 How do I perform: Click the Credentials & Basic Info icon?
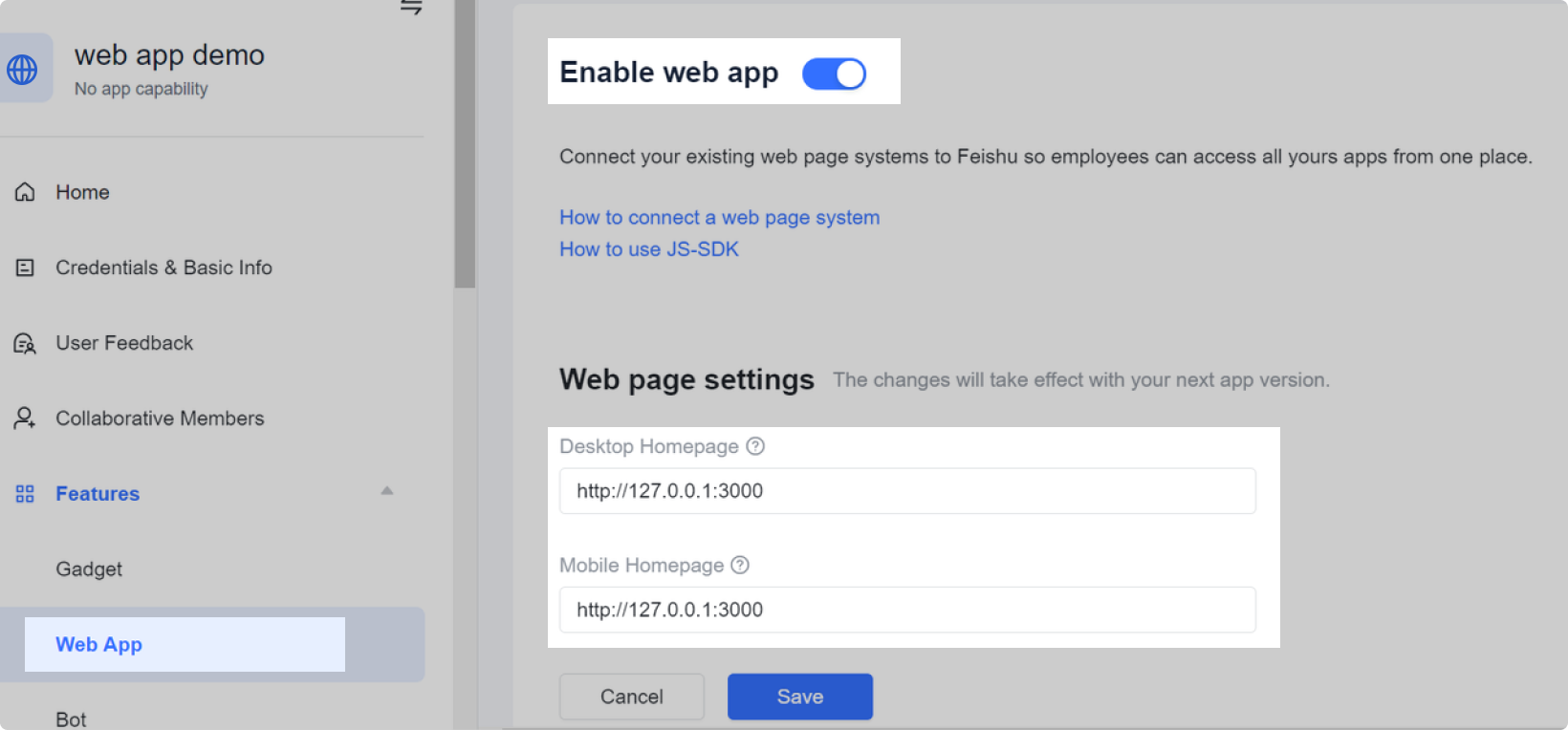coord(25,268)
